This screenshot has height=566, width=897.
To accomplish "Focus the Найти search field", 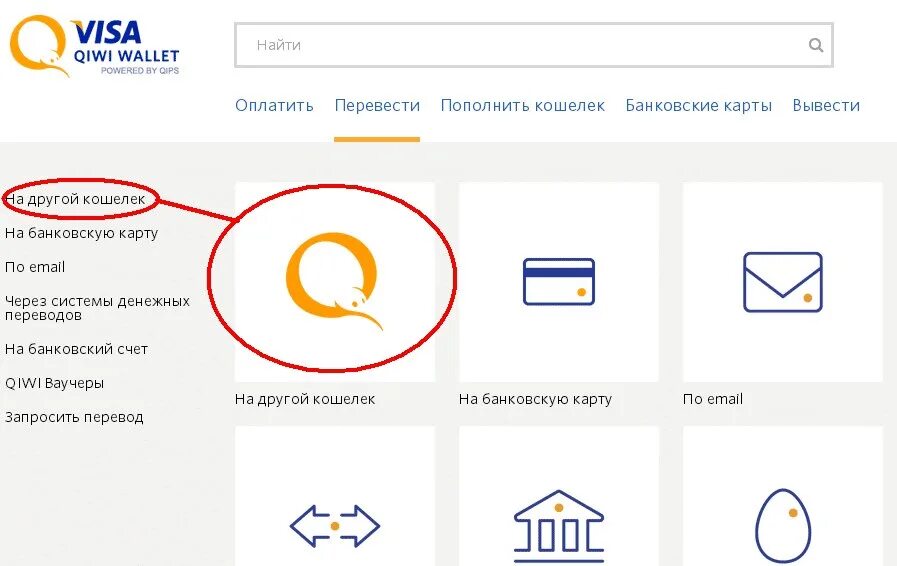I will (x=533, y=45).
